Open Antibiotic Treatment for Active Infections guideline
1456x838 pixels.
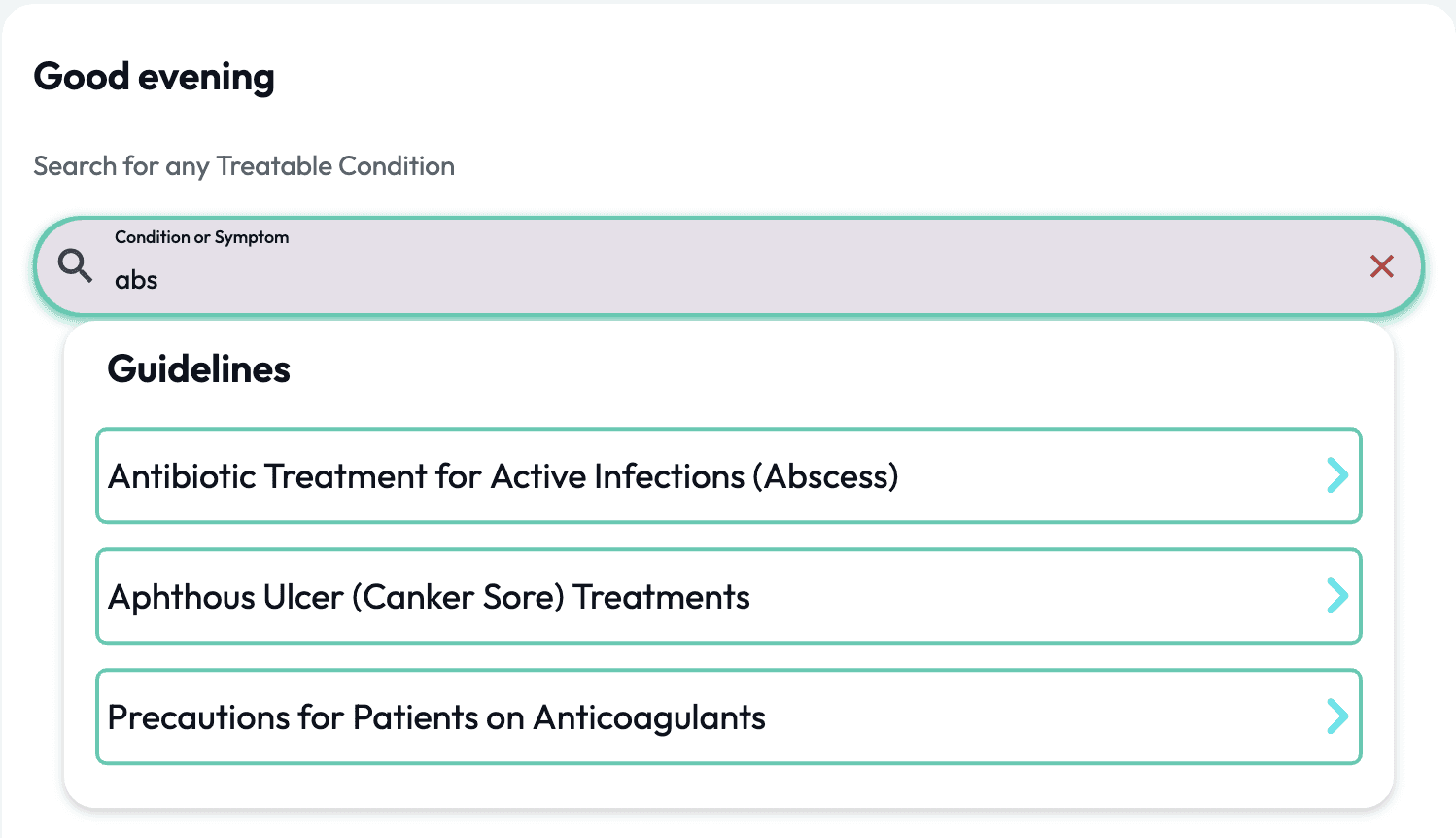click(x=729, y=475)
